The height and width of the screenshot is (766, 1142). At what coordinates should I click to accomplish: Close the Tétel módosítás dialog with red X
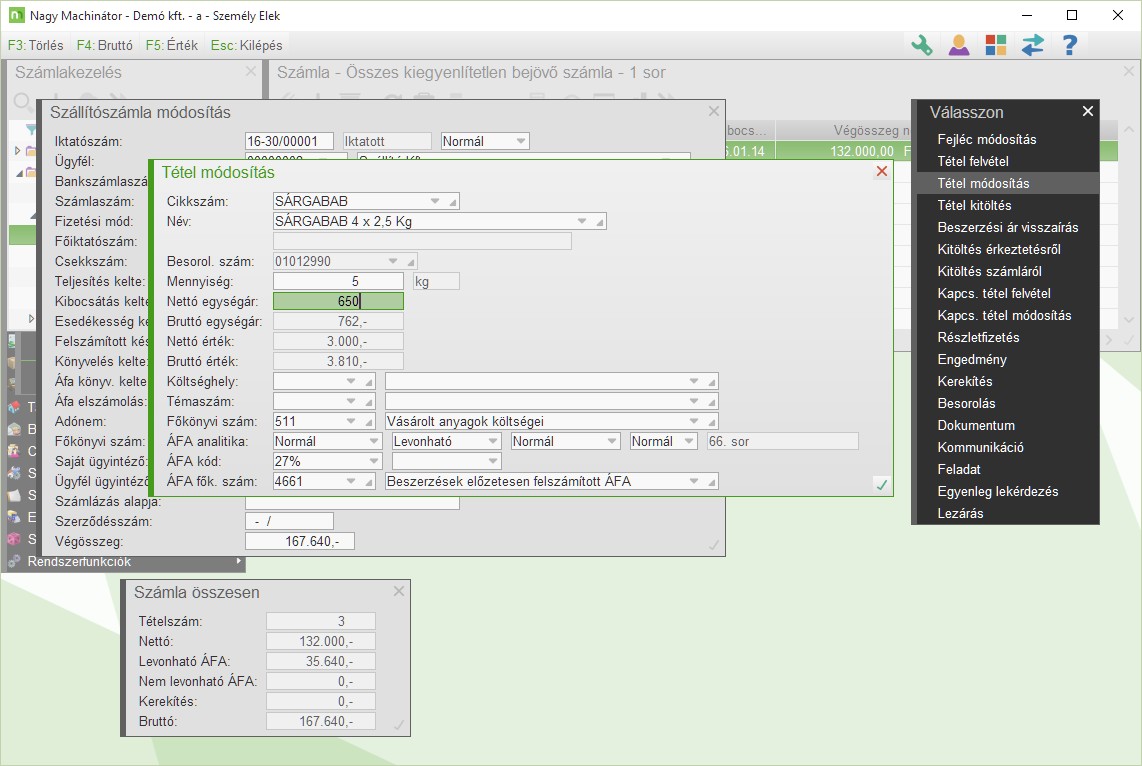pos(881,172)
